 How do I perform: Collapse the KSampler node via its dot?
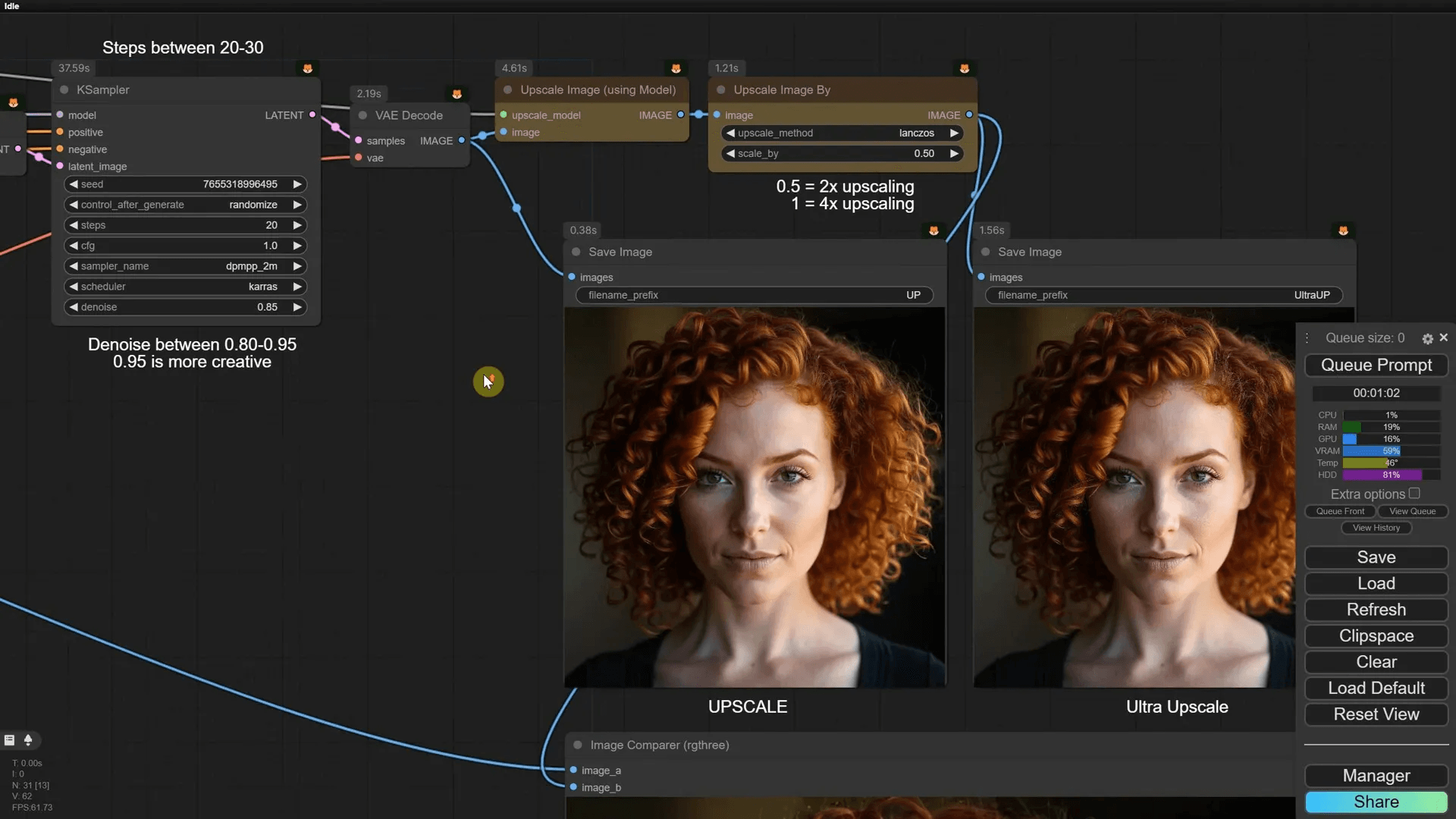64,89
